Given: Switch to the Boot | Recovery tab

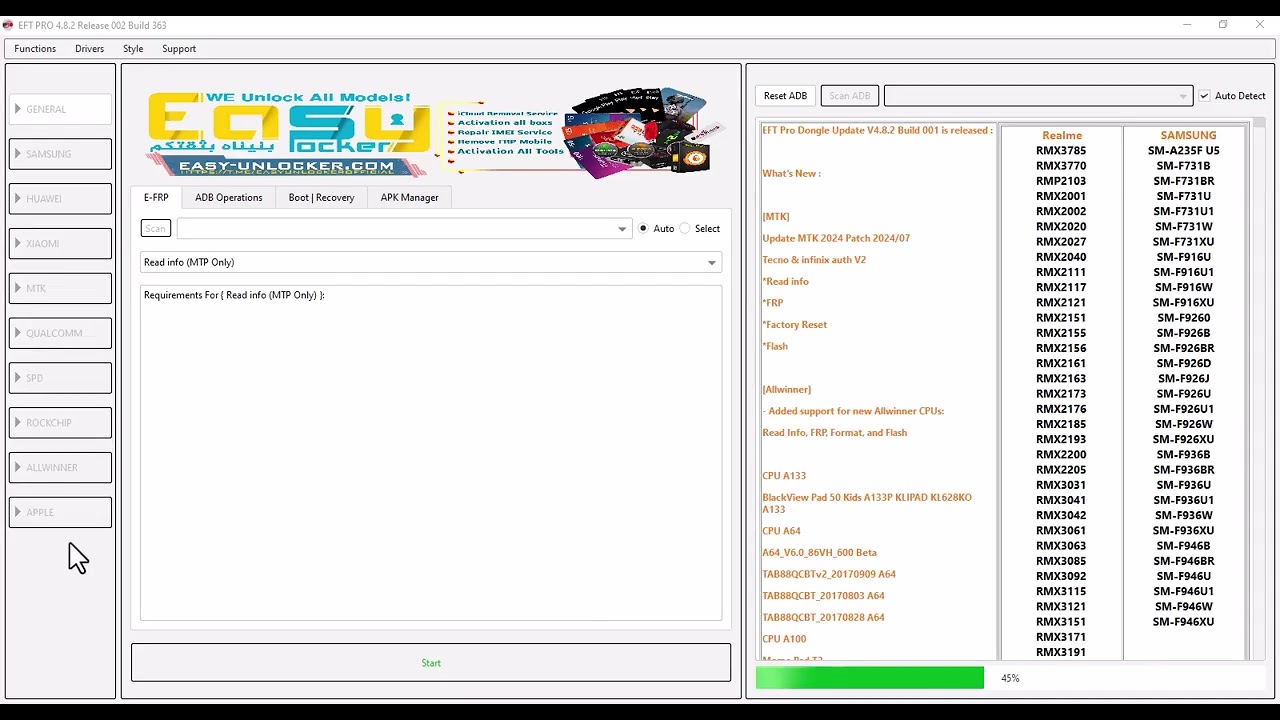Looking at the screenshot, I should coord(321,197).
